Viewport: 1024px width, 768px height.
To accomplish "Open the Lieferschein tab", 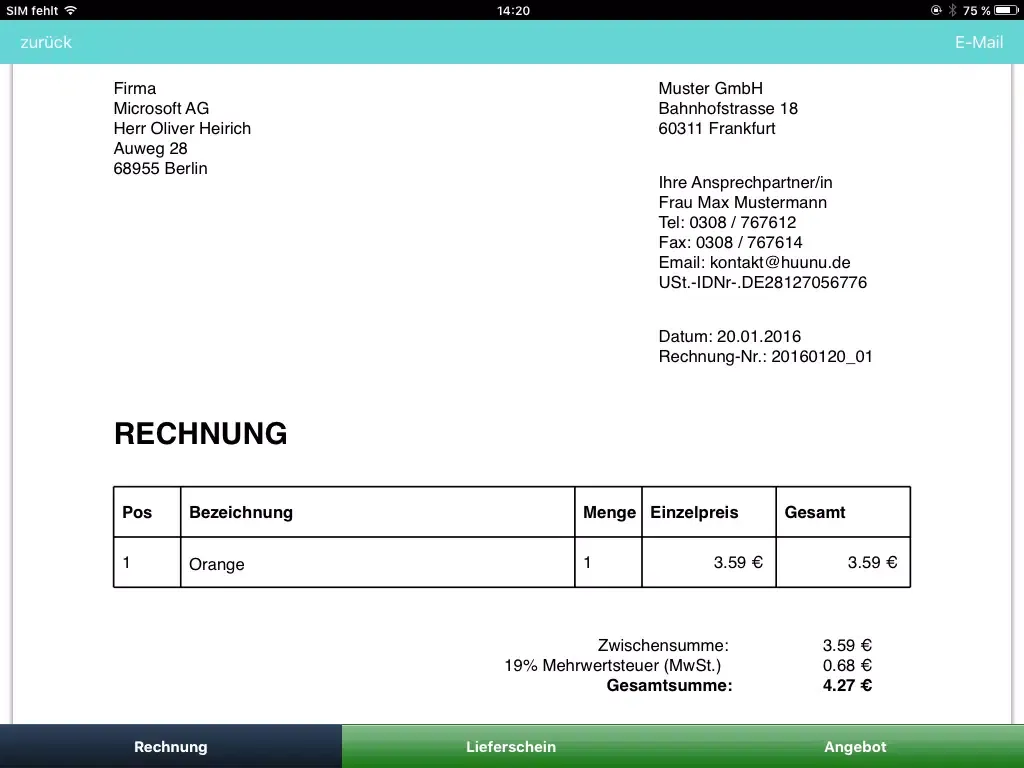I will [x=511, y=746].
